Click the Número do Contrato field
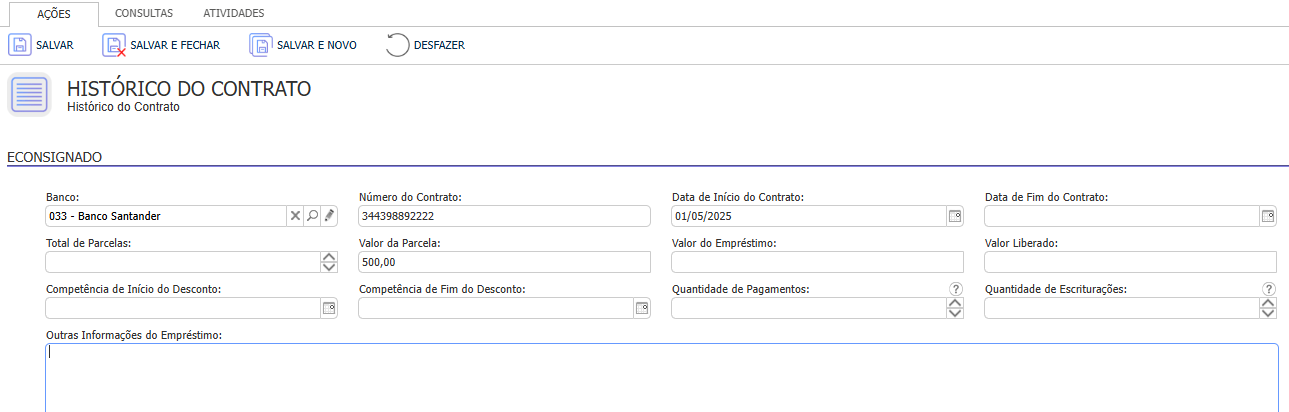The image size is (1289, 412). tap(504, 216)
